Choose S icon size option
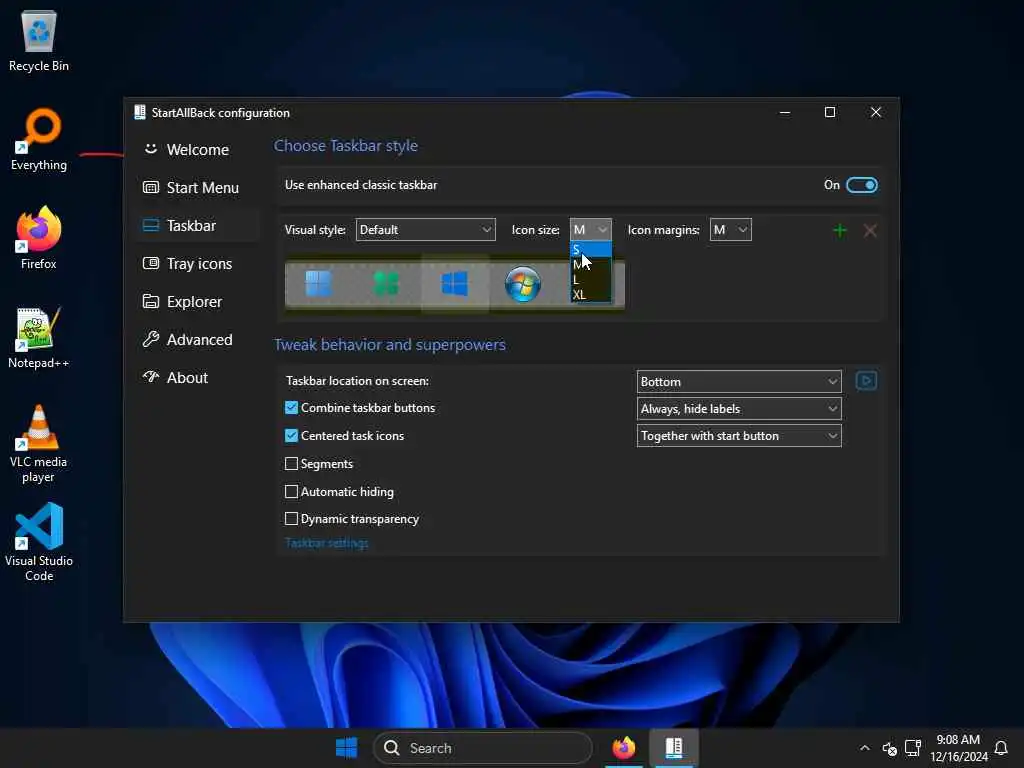Image resolution: width=1024 pixels, height=768 pixels. [590, 249]
